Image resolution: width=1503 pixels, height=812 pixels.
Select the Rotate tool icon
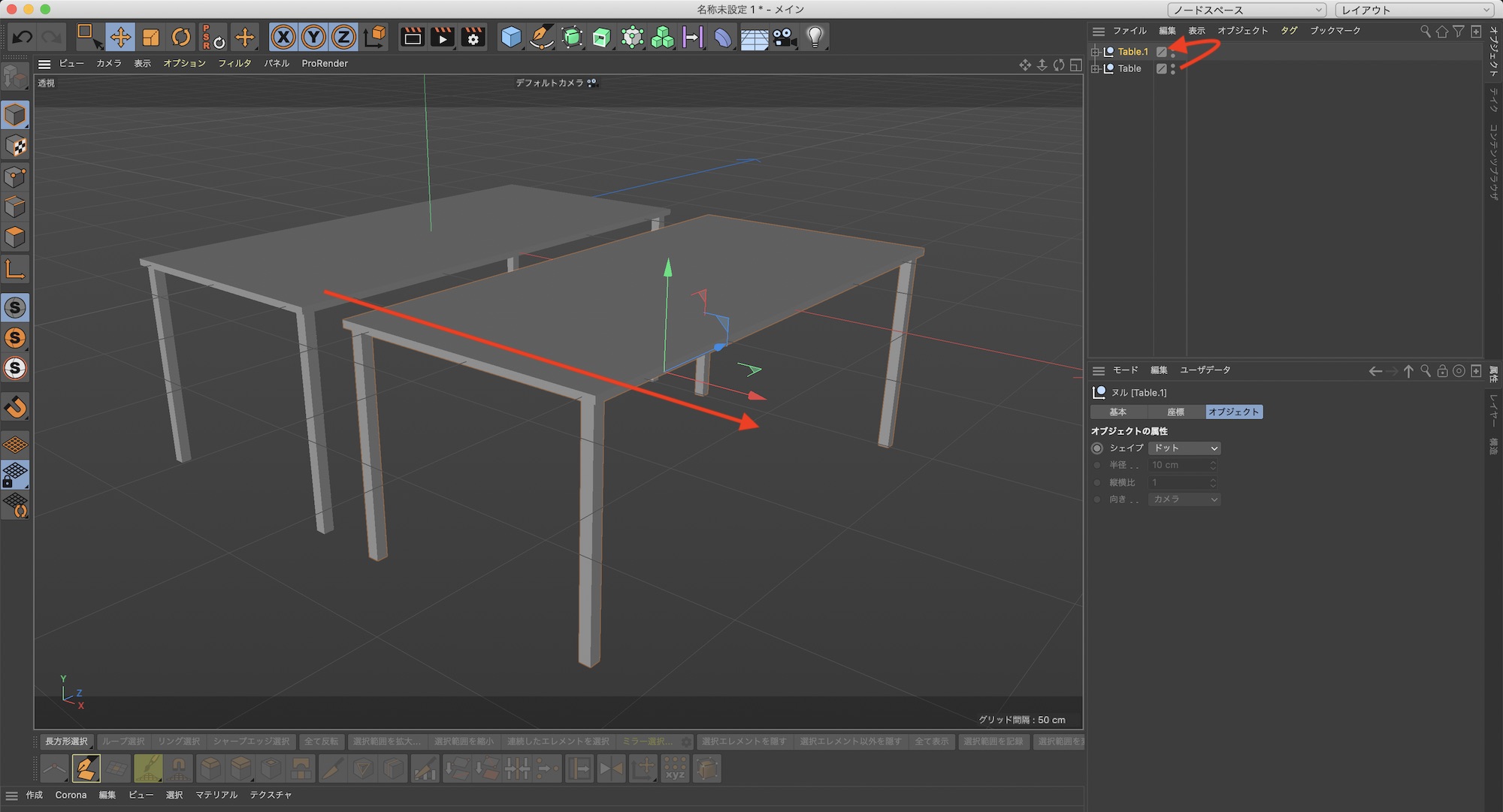[181, 37]
